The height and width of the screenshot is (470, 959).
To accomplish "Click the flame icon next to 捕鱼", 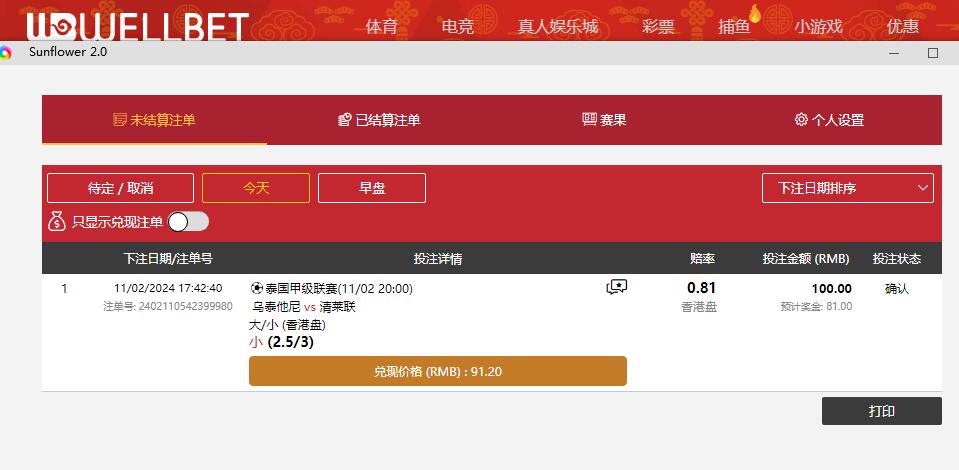I will click(755, 13).
